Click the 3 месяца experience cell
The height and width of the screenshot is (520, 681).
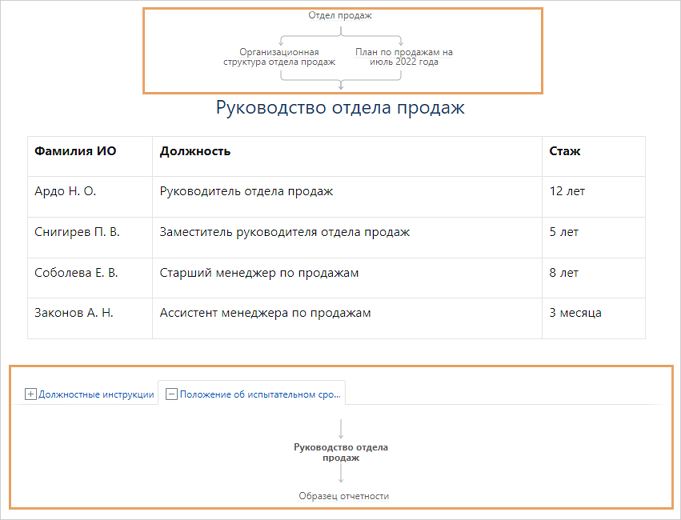coord(575,313)
